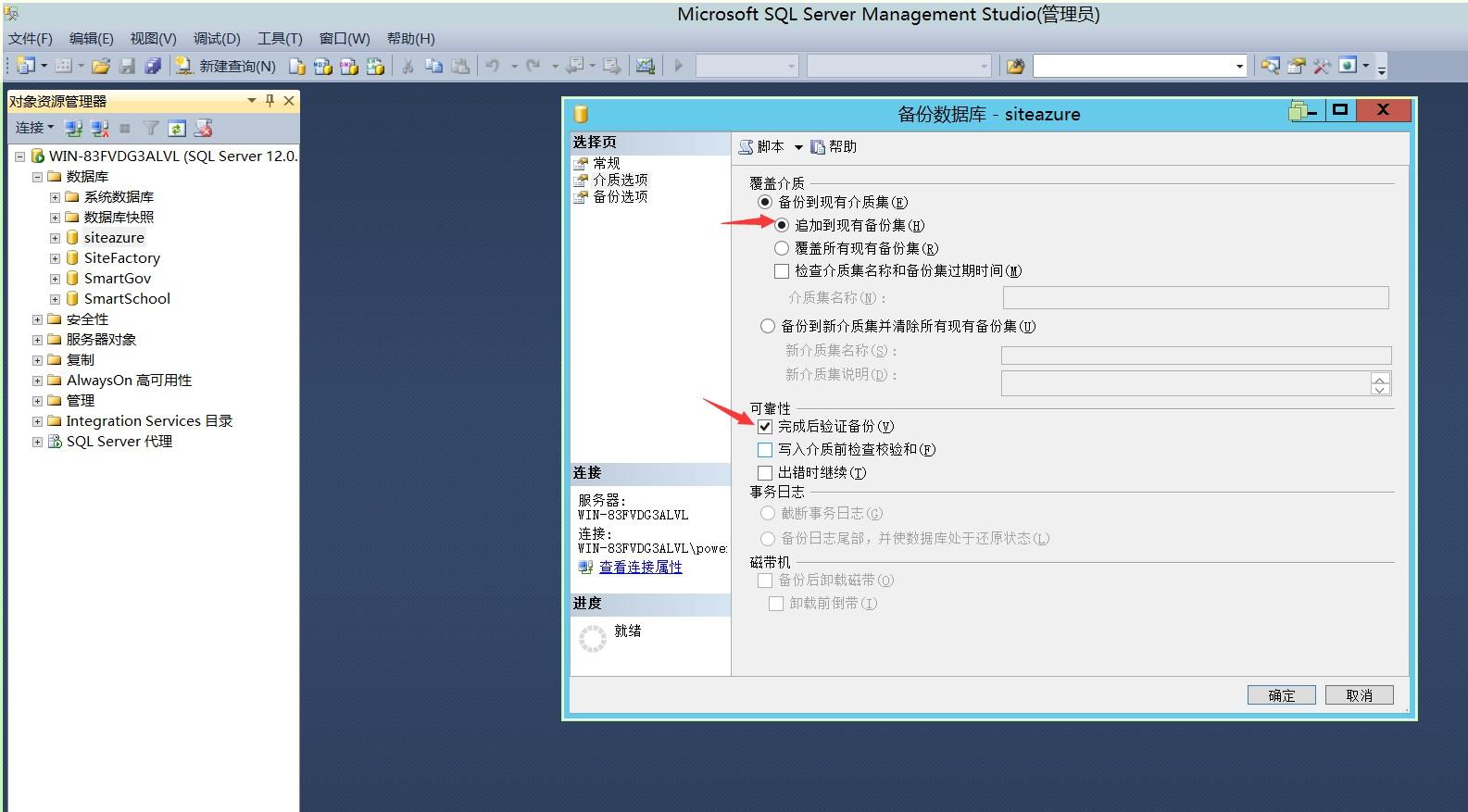The image size is (1468, 812).
Task: Expand the SQL Server 代理 node
Action: tap(37, 442)
